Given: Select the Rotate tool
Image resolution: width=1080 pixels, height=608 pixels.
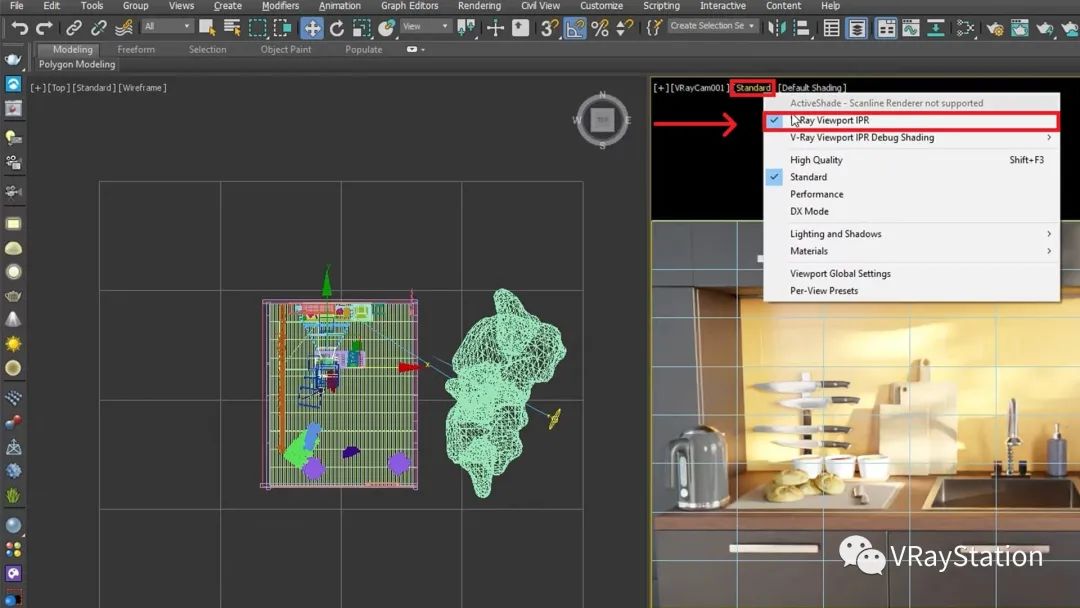Looking at the screenshot, I should 337,27.
